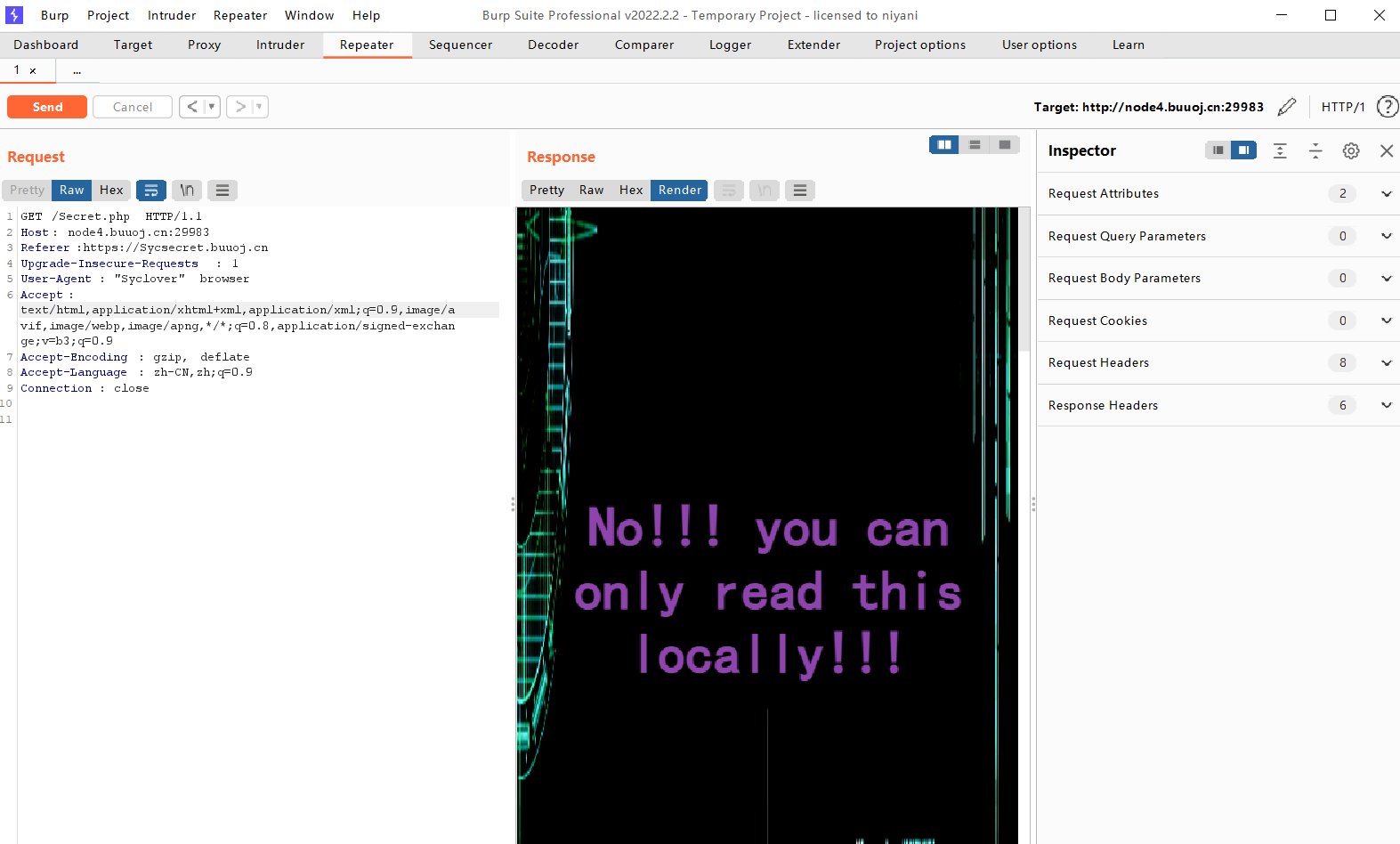1400x844 pixels.
Task: Go to the Proxy tab
Action: coord(204,45)
